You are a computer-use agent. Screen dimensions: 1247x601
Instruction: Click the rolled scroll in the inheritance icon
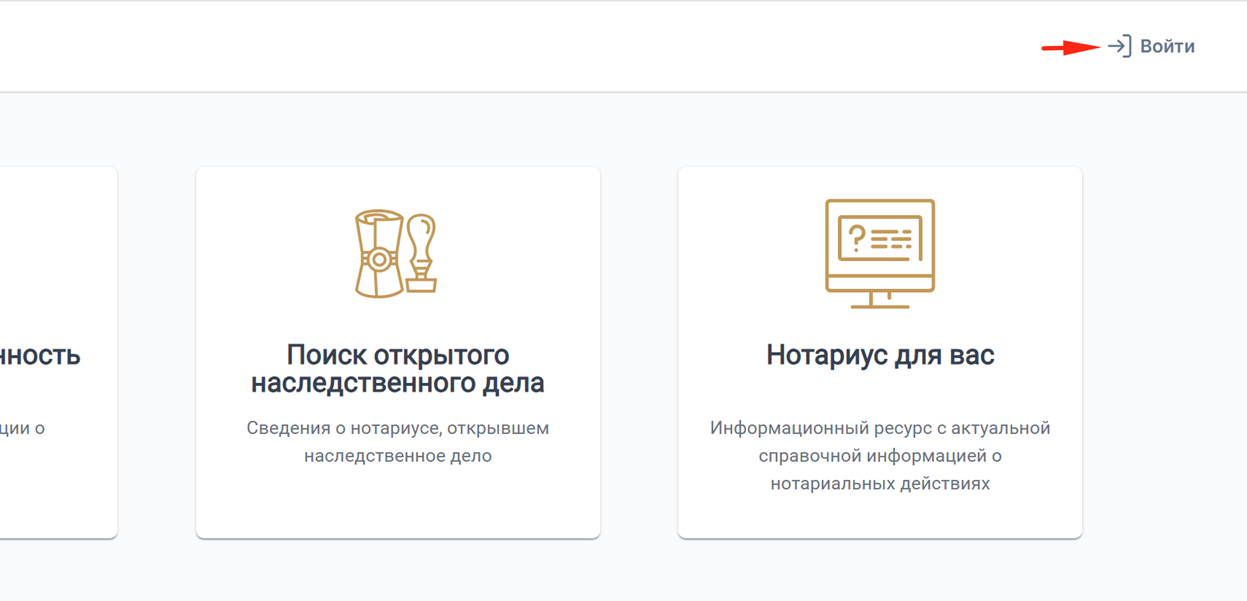click(x=379, y=254)
